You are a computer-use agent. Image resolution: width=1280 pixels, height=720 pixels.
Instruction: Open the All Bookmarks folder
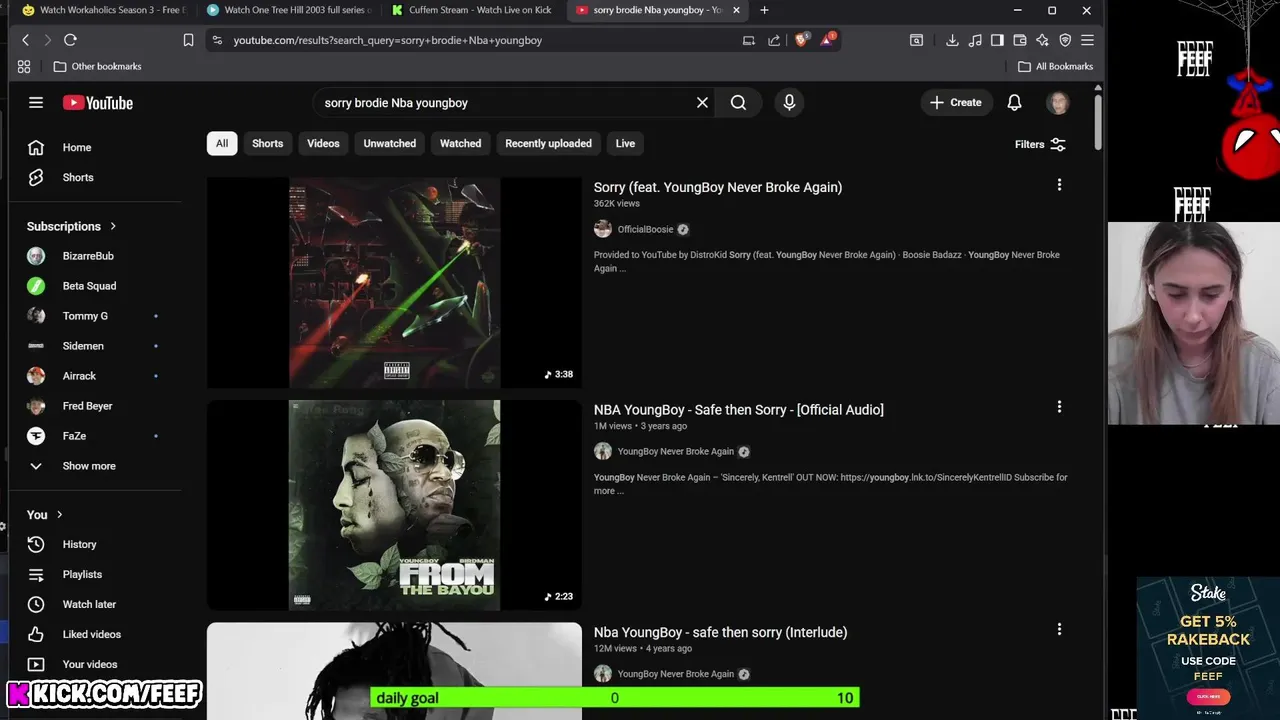click(x=1055, y=66)
